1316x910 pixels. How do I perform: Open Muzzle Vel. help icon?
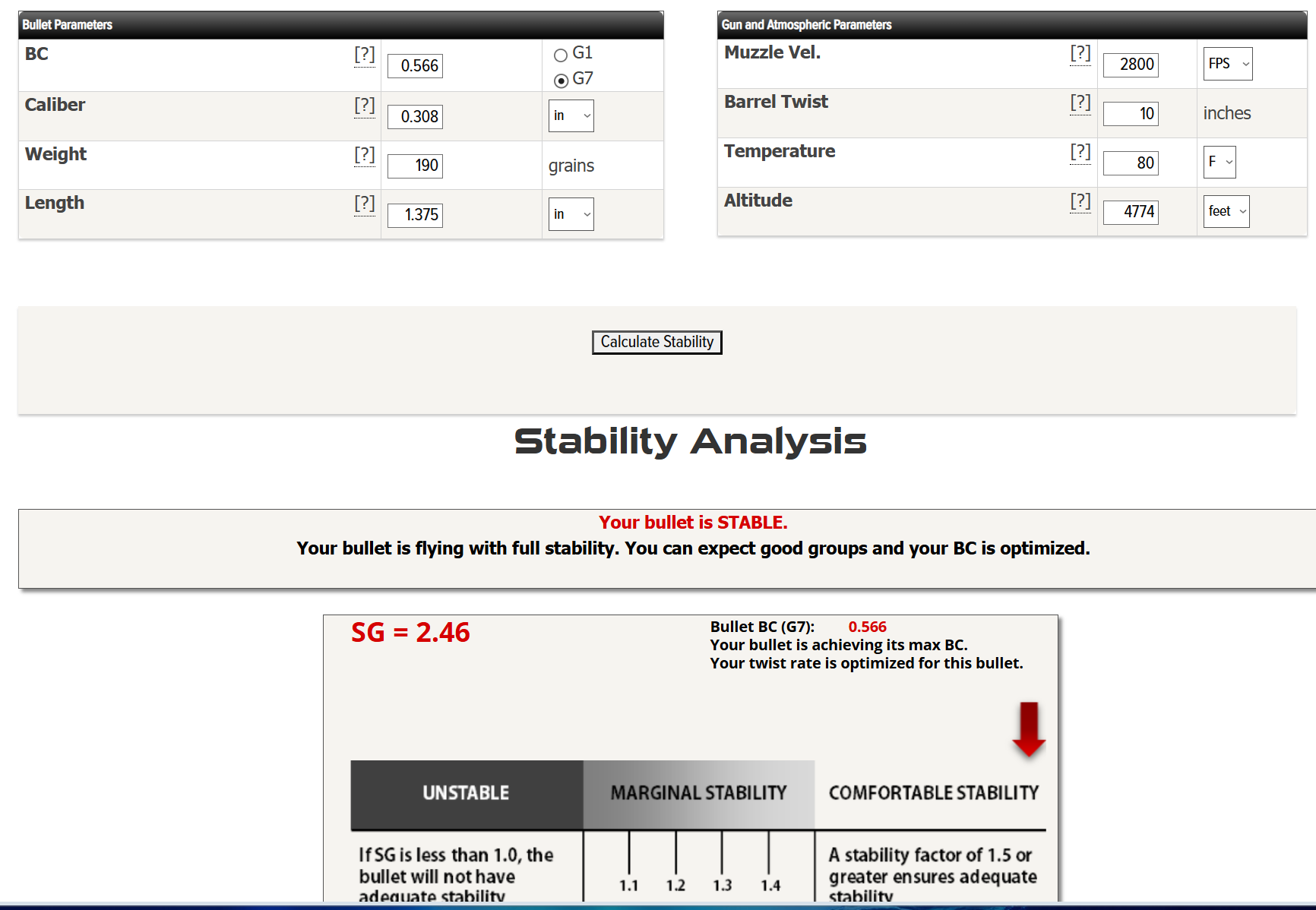[1080, 53]
